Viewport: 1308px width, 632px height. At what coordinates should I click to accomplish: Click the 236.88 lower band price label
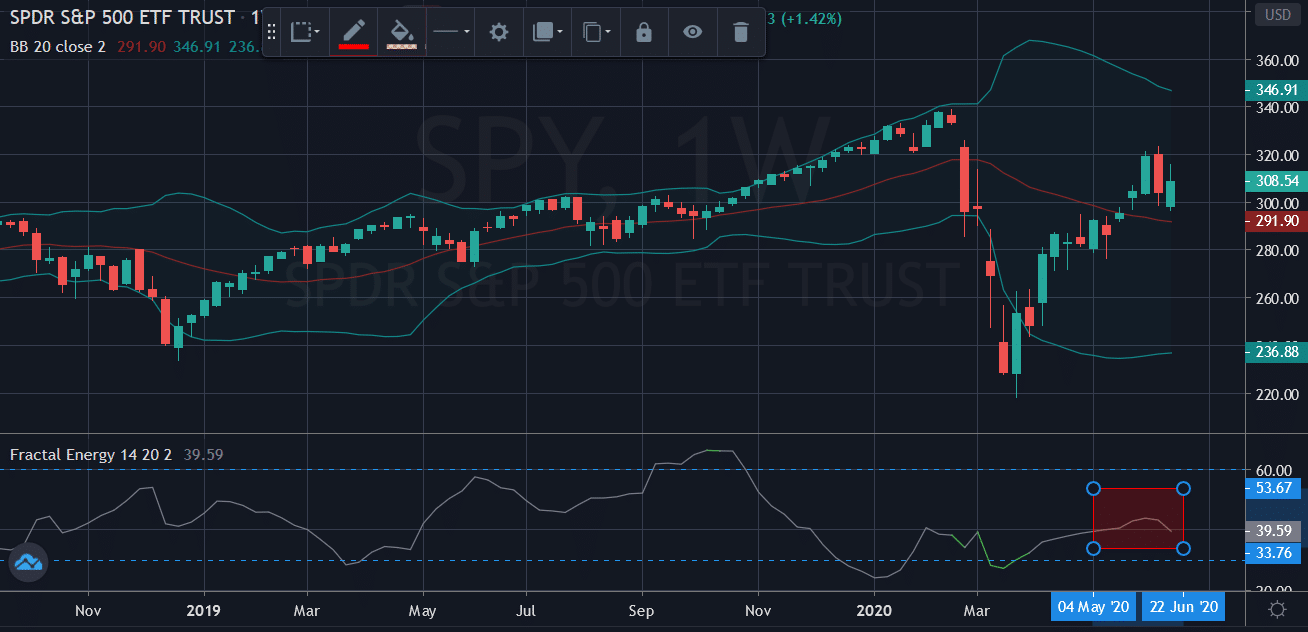(x=1276, y=351)
